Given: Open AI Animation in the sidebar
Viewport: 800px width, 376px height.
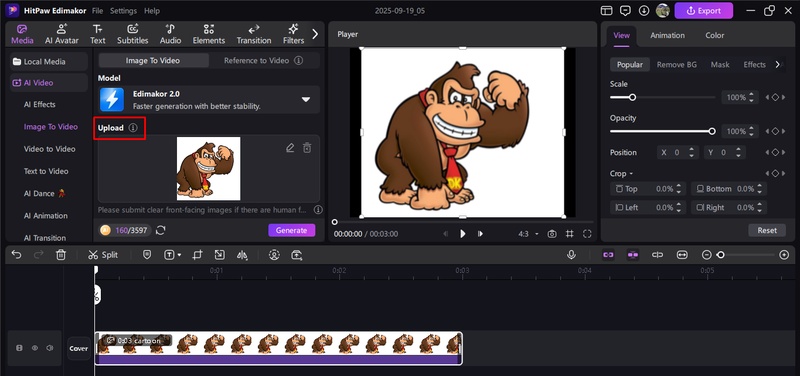Looking at the screenshot, I should [45, 216].
